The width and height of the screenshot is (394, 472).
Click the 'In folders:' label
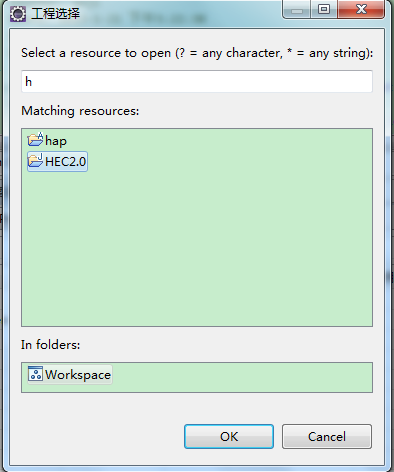tap(50, 345)
